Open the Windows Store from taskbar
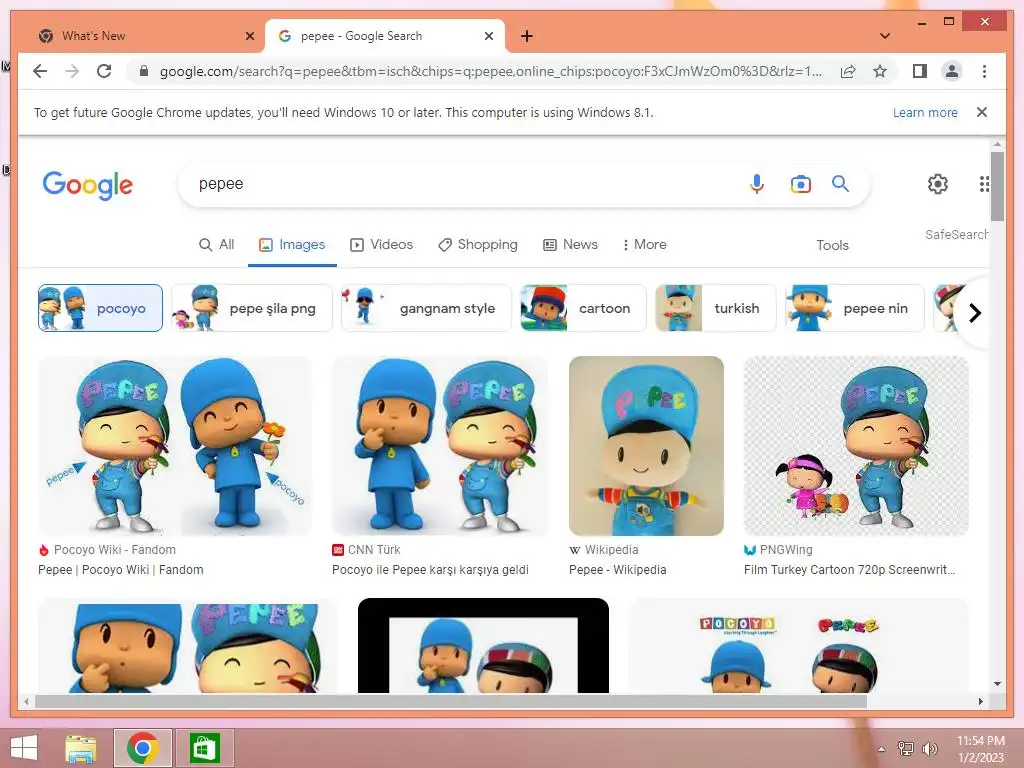The width and height of the screenshot is (1024, 768). click(204, 748)
